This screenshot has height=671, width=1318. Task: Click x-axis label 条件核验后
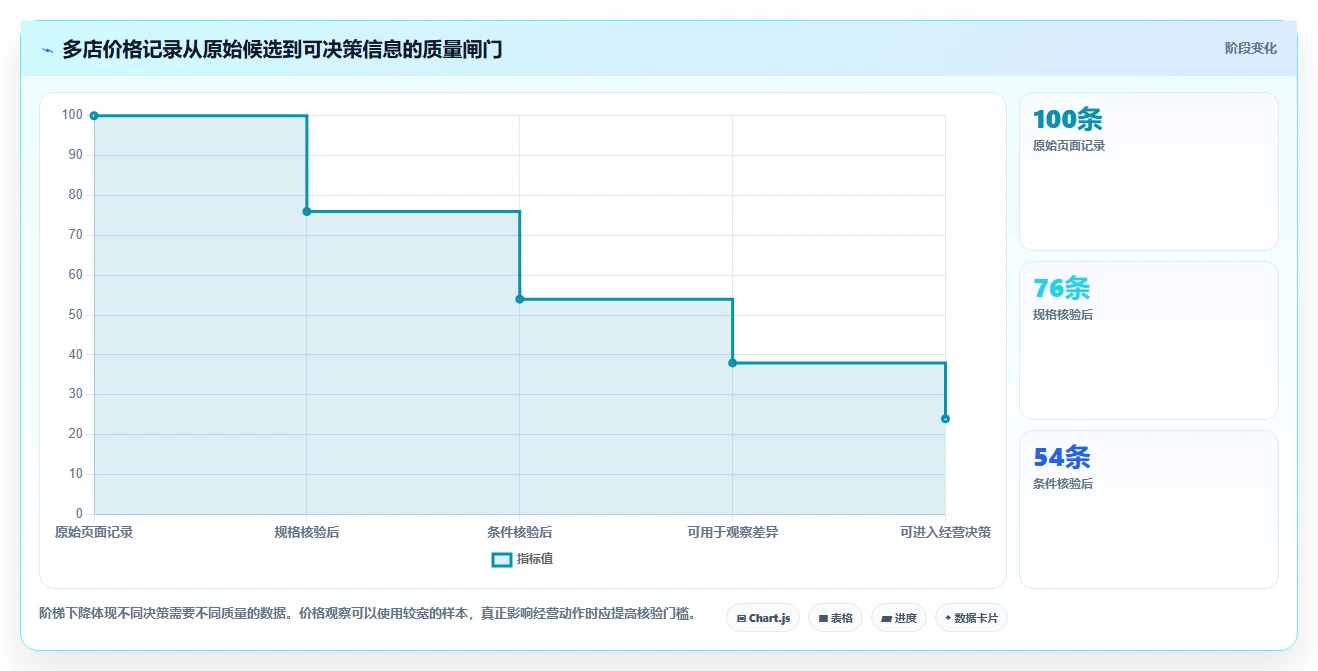(x=520, y=532)
